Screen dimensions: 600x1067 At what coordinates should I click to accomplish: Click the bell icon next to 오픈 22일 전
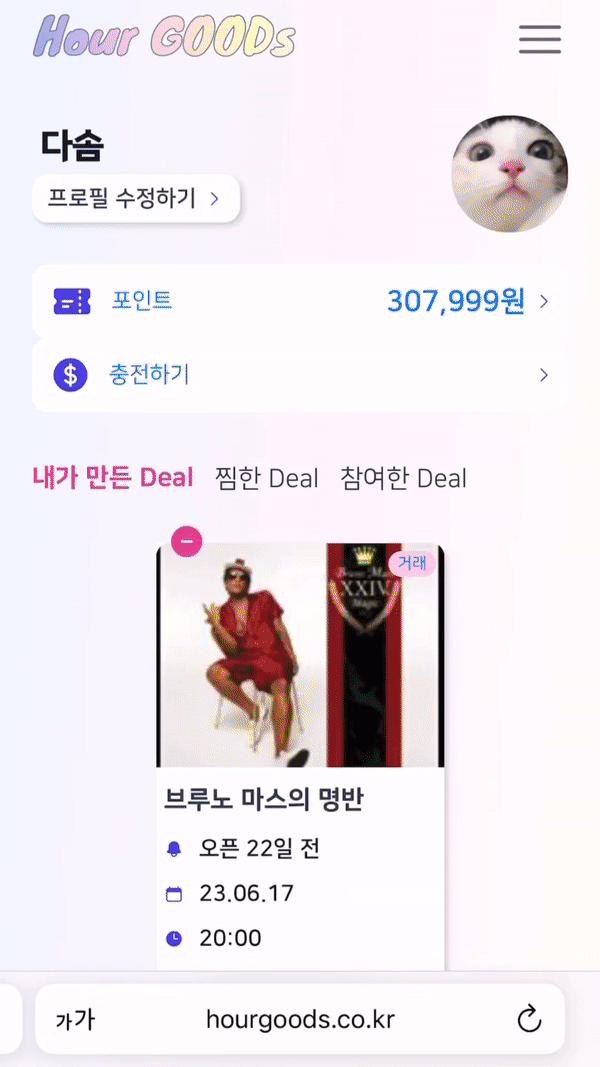coord(174,849)
